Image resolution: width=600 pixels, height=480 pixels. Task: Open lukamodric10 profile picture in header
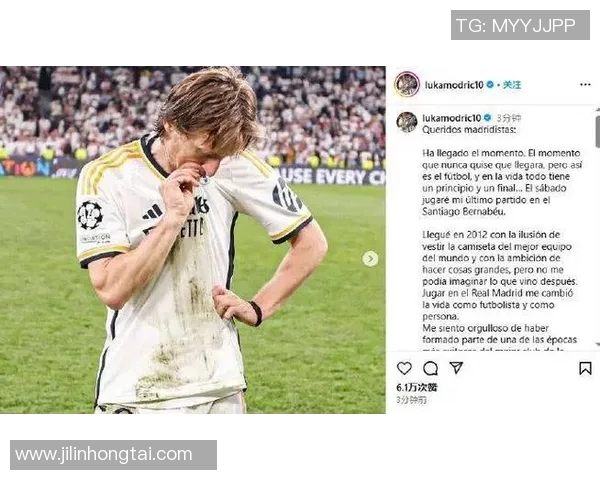pos(407,84)
